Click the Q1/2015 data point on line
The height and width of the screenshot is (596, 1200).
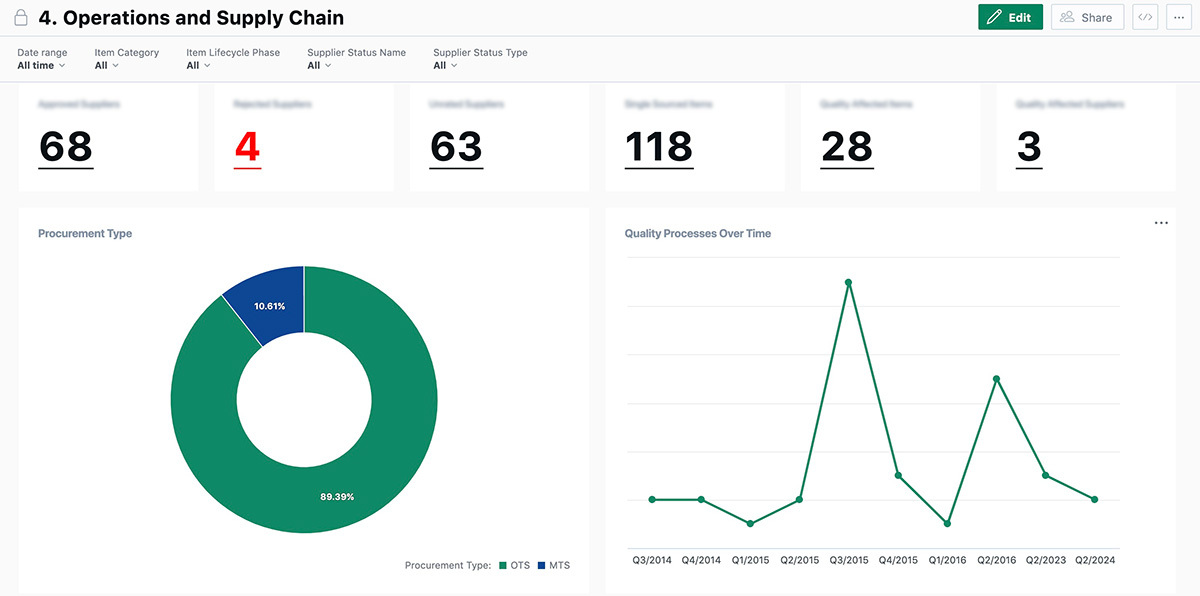click(x=750, y=523)
